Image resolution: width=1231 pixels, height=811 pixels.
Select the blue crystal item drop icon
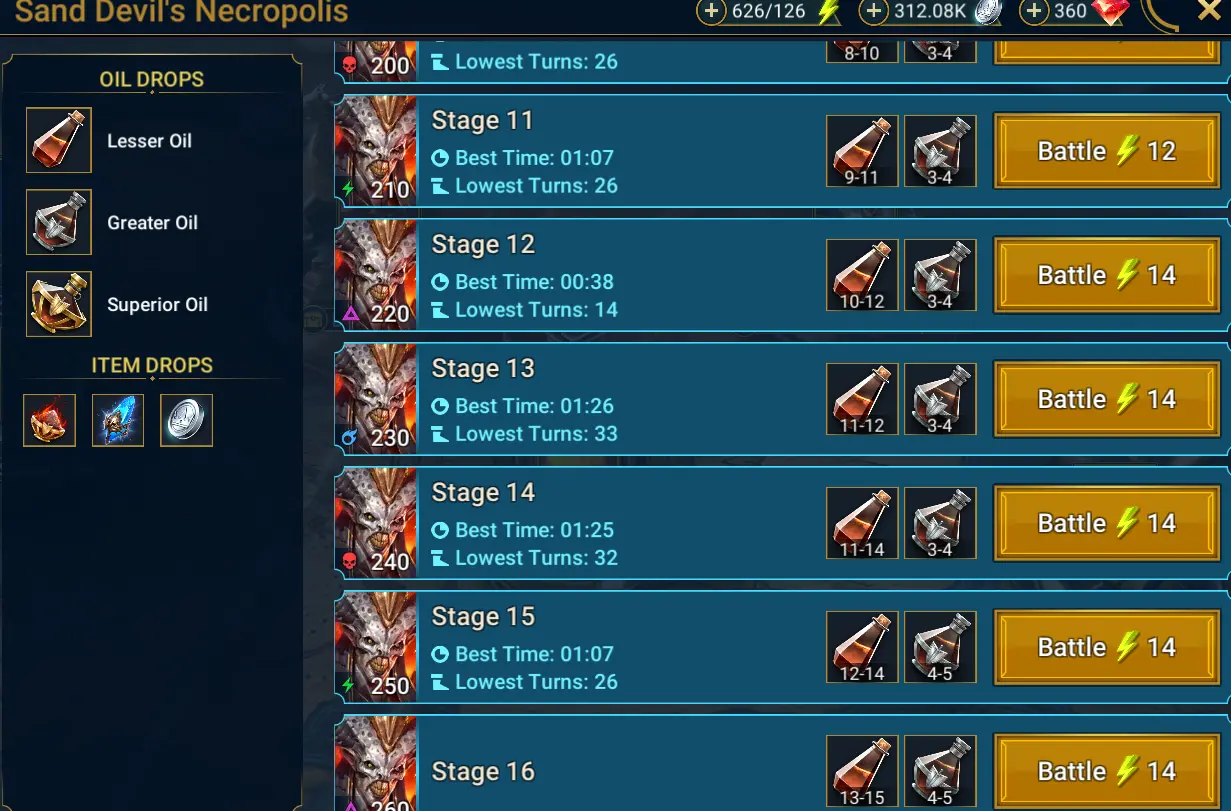pos(118,420)
